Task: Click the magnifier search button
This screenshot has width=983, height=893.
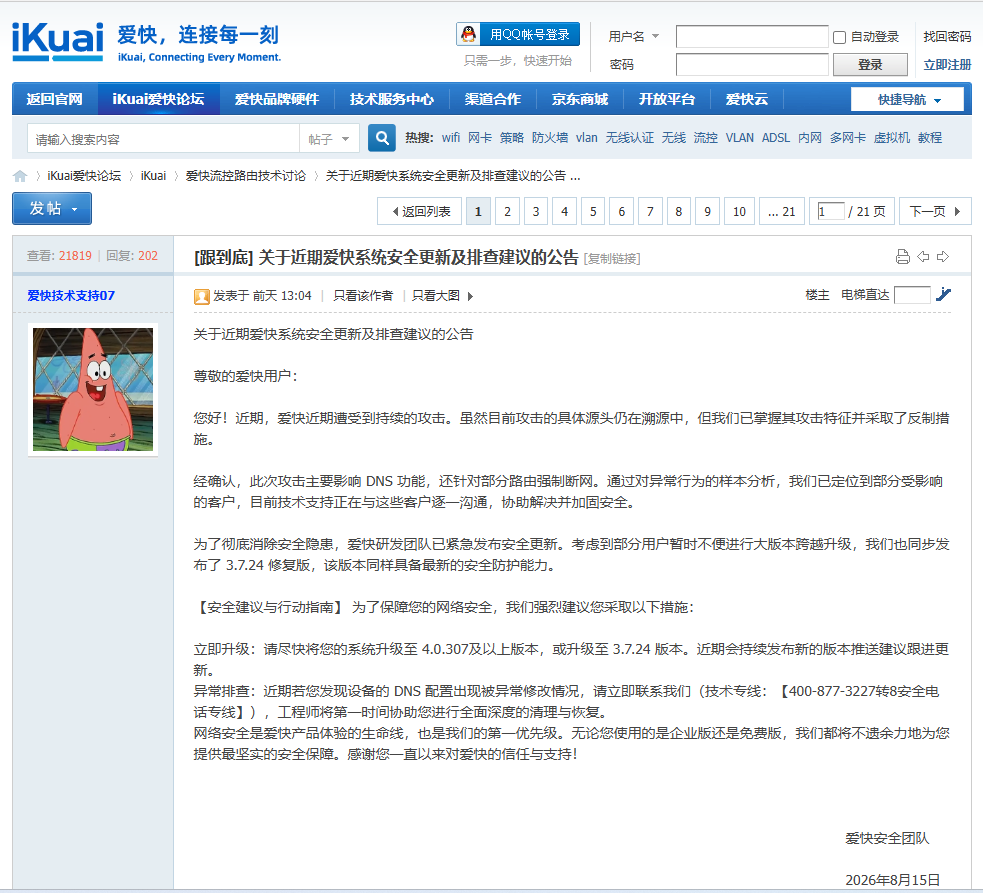Action: click(x=382, y=138)
